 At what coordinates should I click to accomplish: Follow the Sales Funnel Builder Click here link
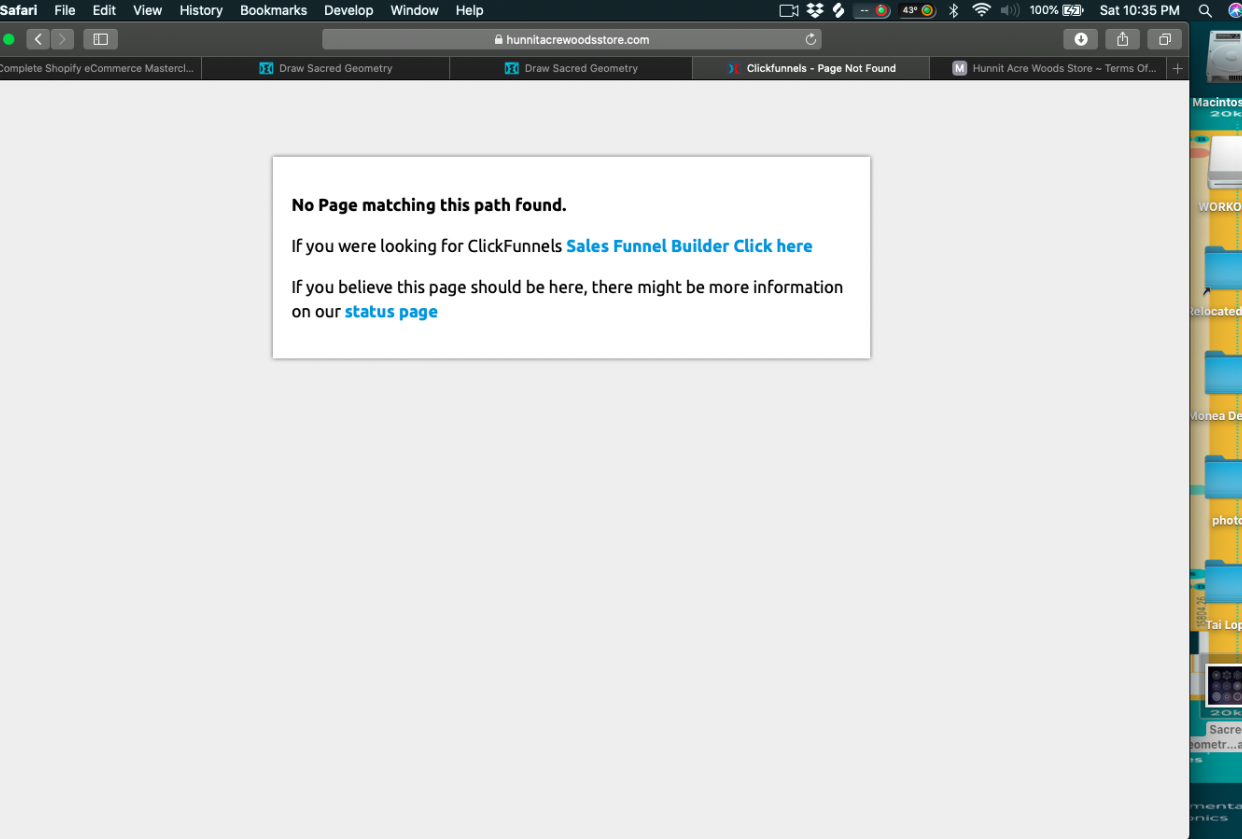pos(689,246)
